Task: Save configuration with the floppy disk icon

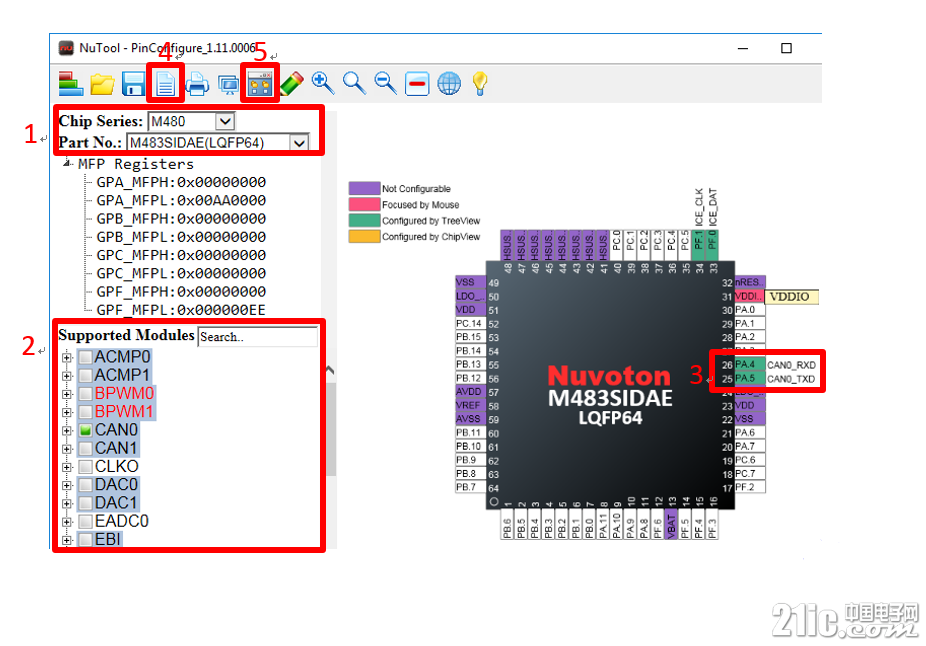Action: coord(133,84)
